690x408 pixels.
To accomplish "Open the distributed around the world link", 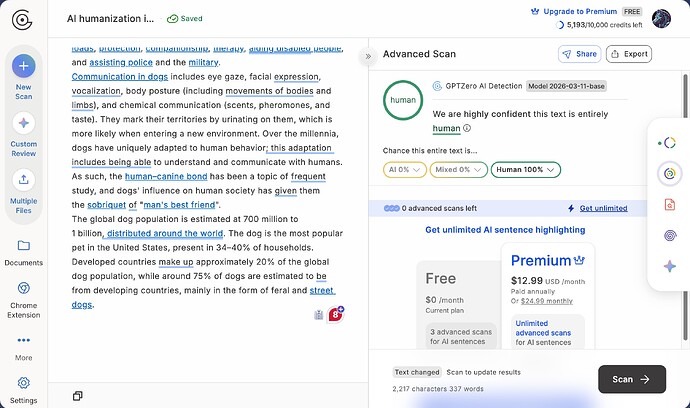I will point(165,233).
